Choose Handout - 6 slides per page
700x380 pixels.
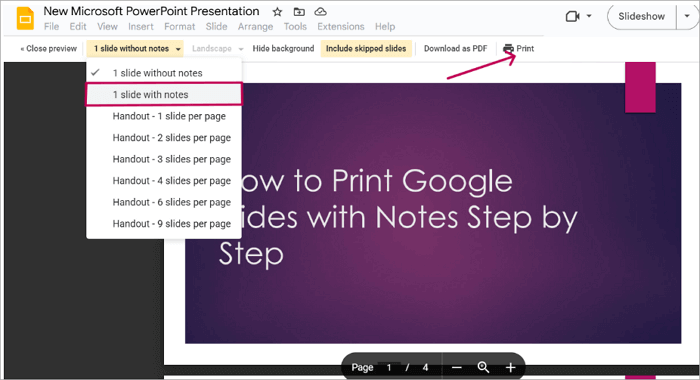164,202
